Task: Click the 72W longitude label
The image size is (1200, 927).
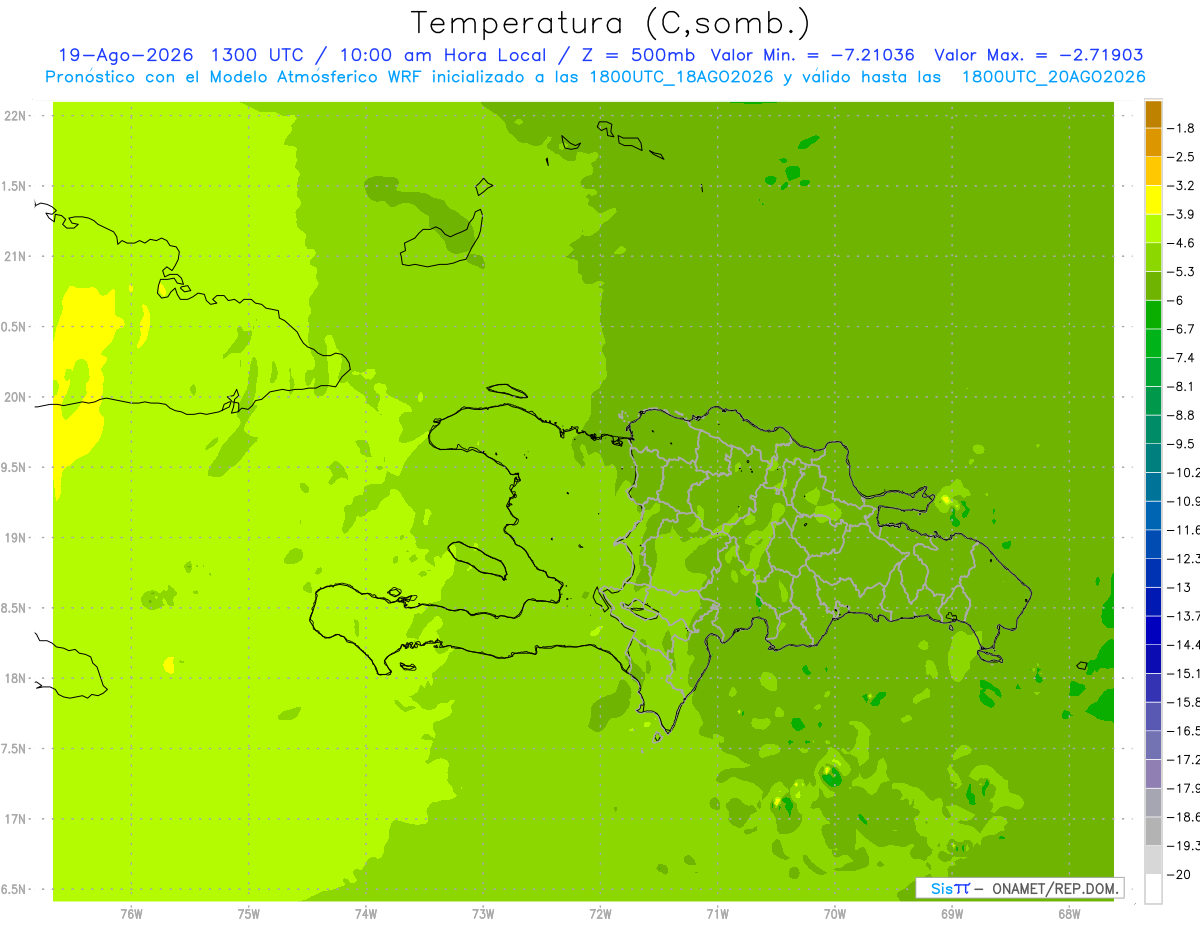Action: (600, 914)
